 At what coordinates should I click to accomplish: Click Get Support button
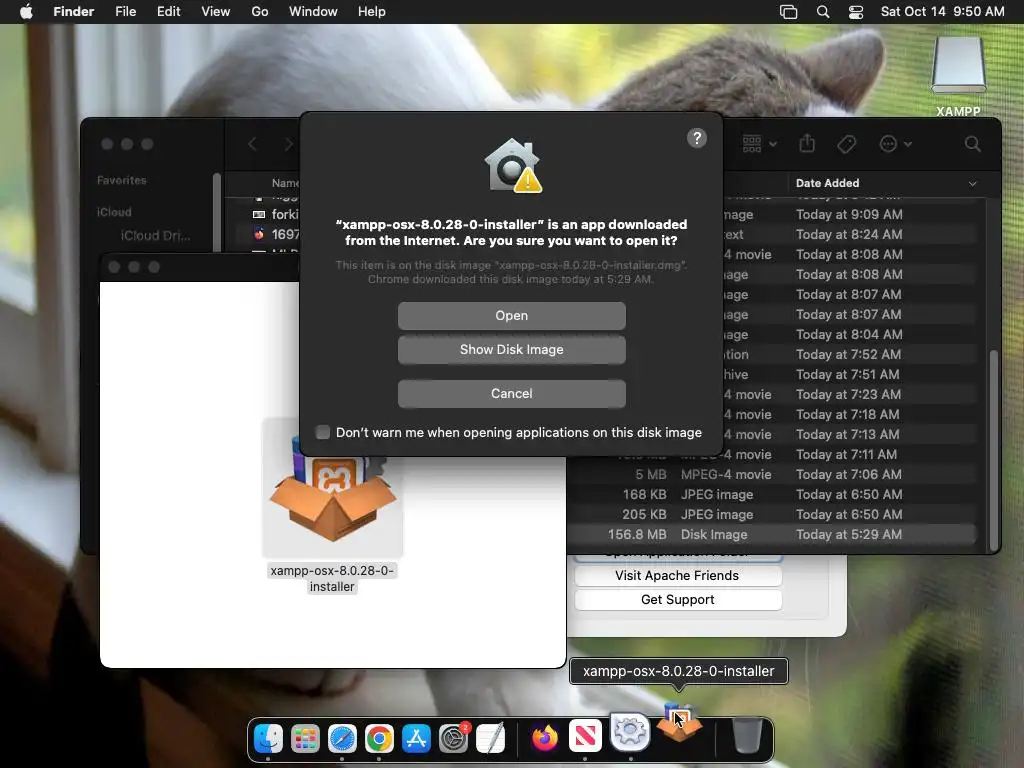(x=677, y=600)
